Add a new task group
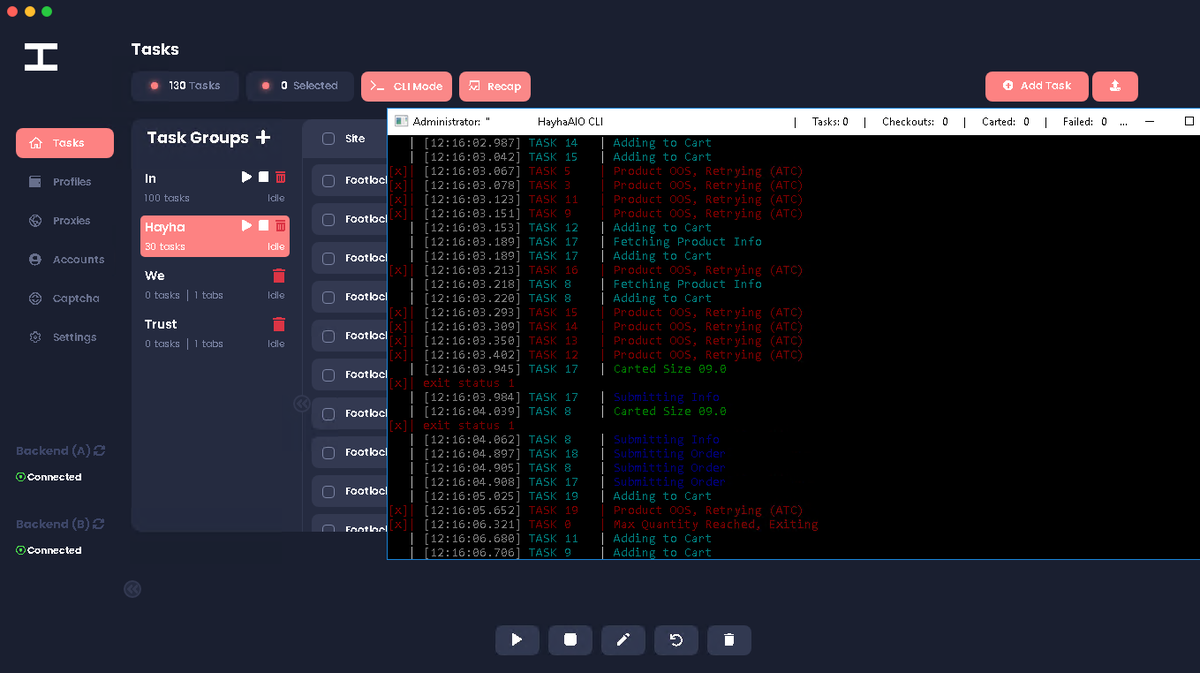1200x673 pixels. tap(263, 137)
